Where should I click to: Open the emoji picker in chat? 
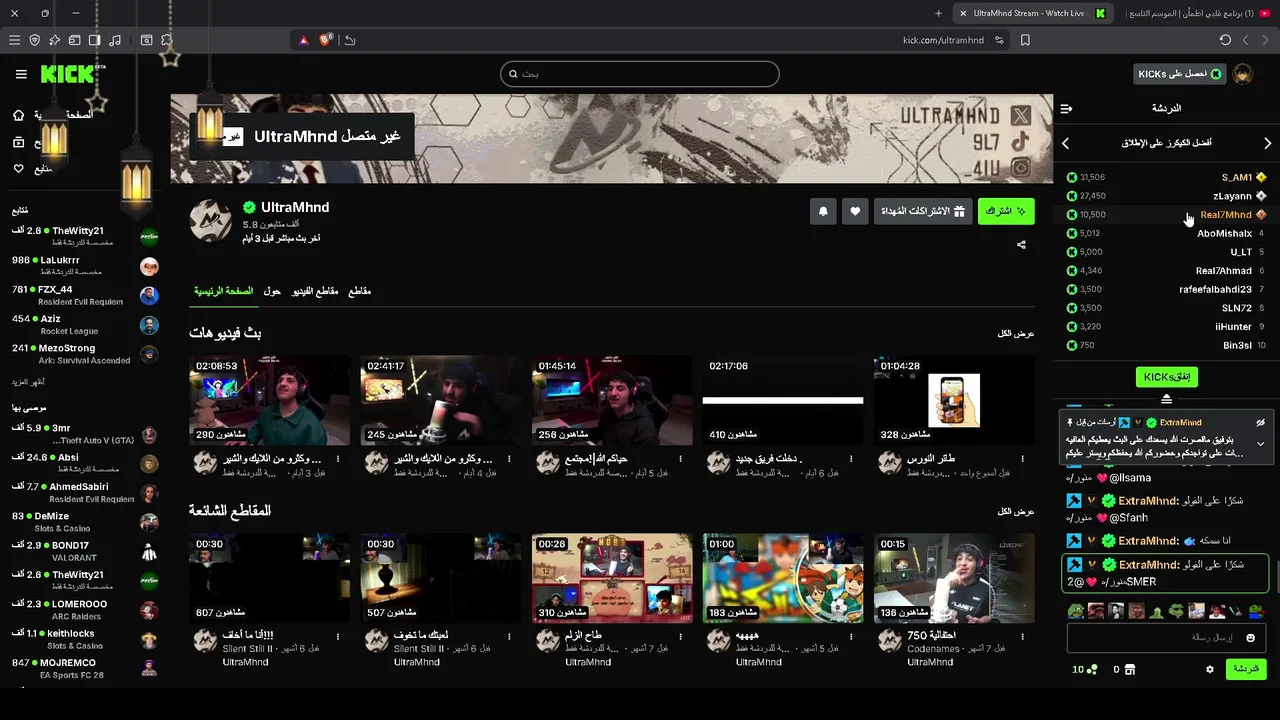(1249, 637)
